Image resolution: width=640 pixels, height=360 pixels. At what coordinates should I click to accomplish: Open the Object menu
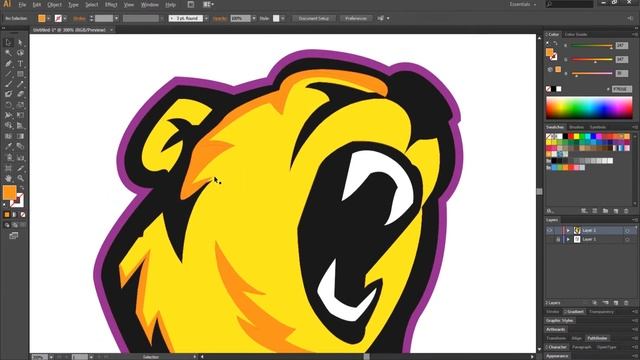coord(54,4)
